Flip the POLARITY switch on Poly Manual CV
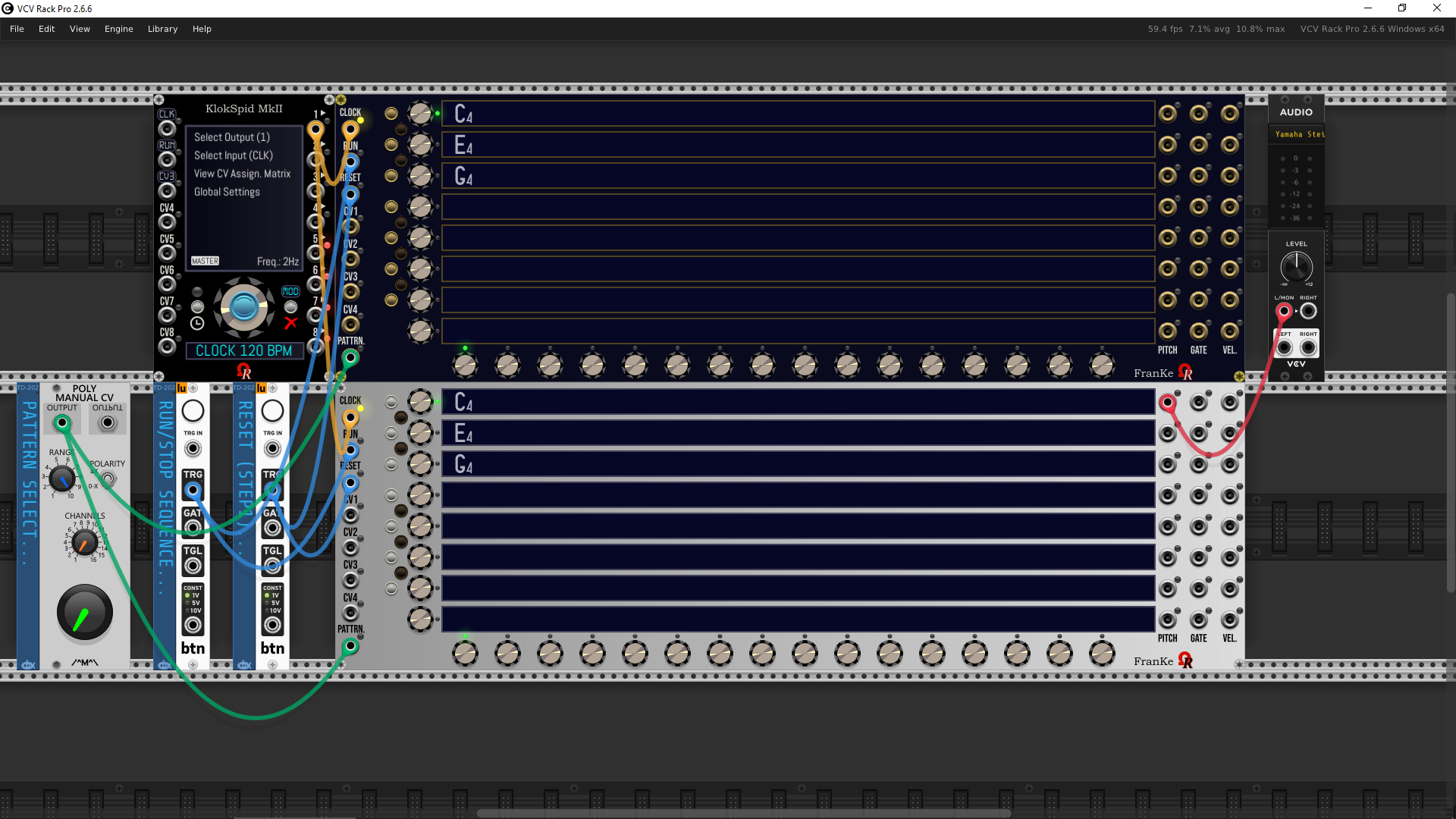This screenshot has height=819, width=1456. 108,479
